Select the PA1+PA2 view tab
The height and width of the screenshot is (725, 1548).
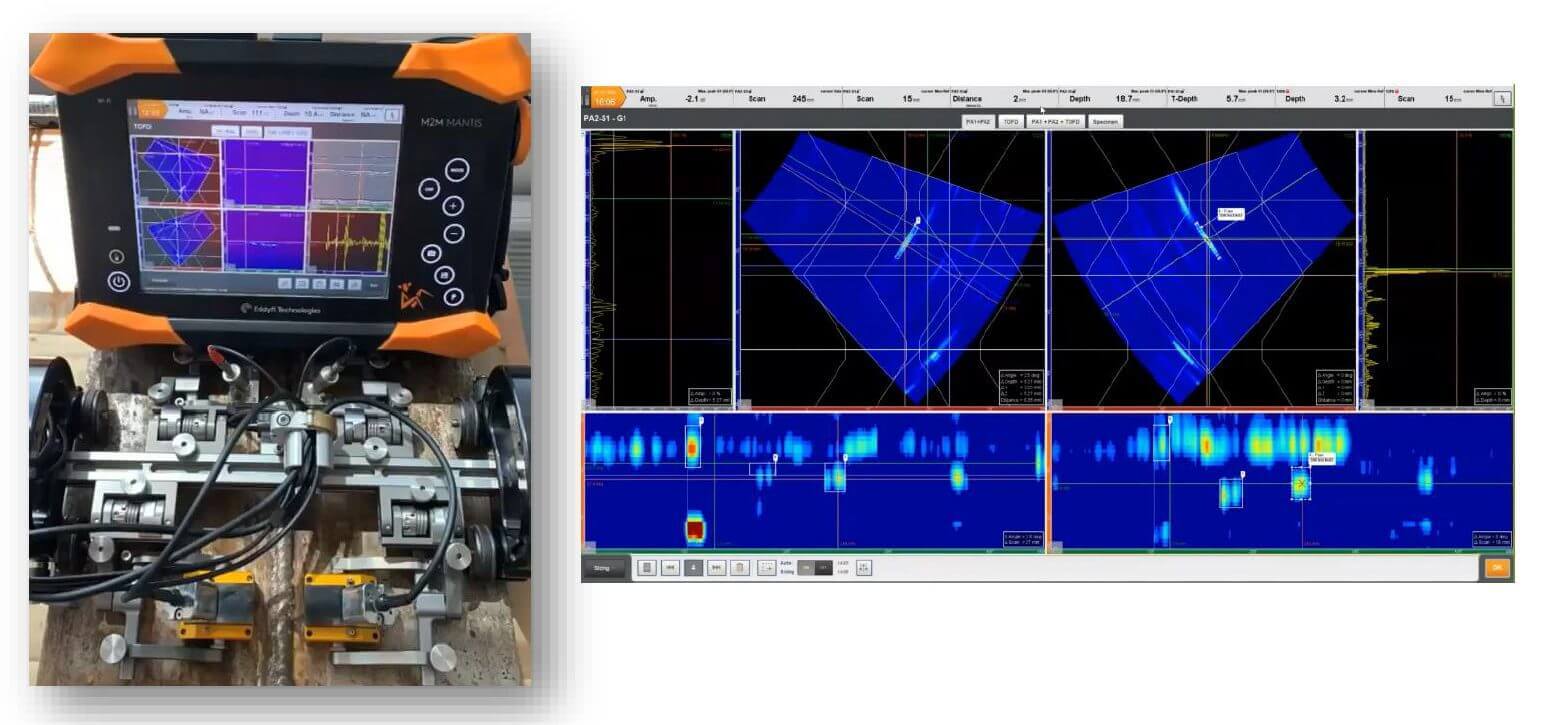click(x=976, y=121)
